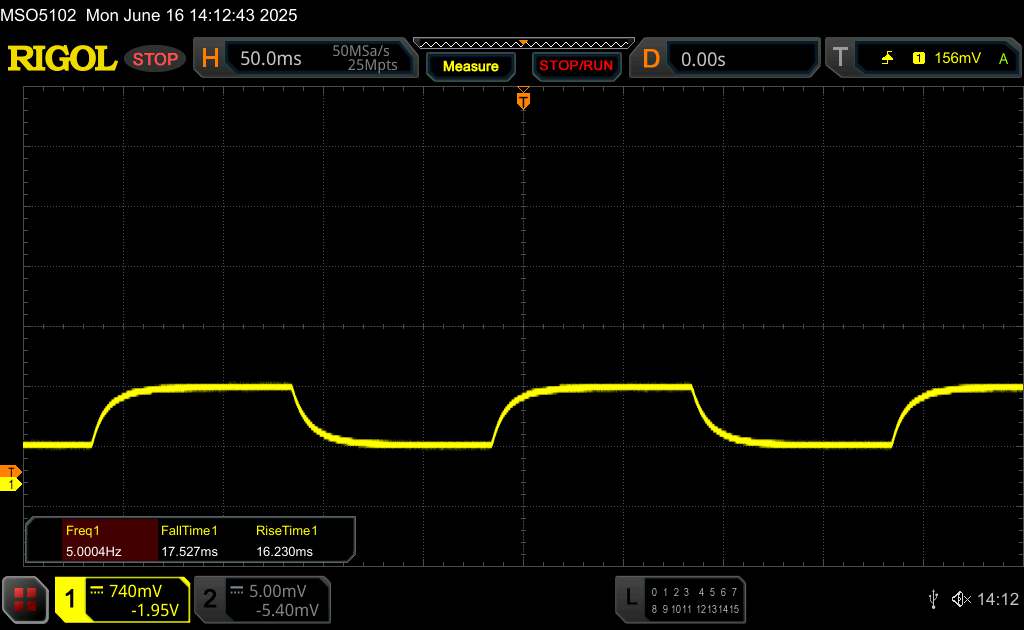Viewport: 1024px width, 630px height.
Task: Click the muted speaker sound icon
Action: coord(961,598)
